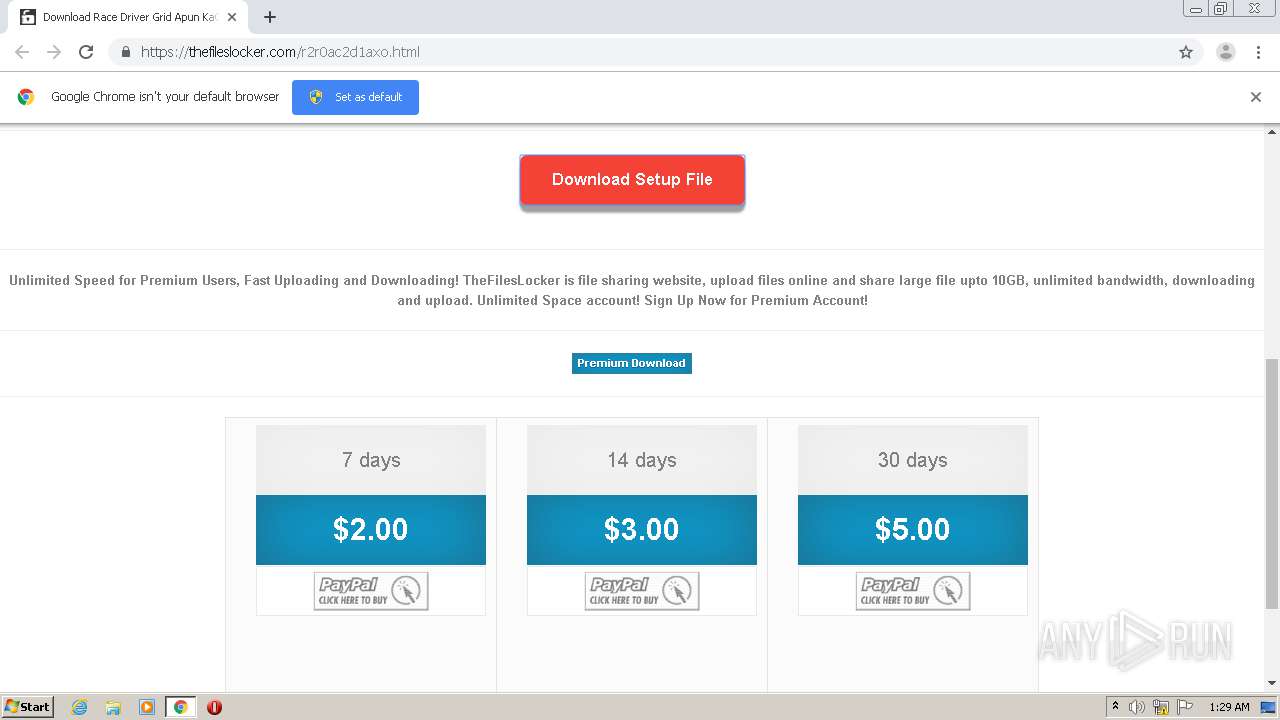Close the Download Race Driver Grid tab
Viewport: 1280px width, 720px height.
[232, 17]
